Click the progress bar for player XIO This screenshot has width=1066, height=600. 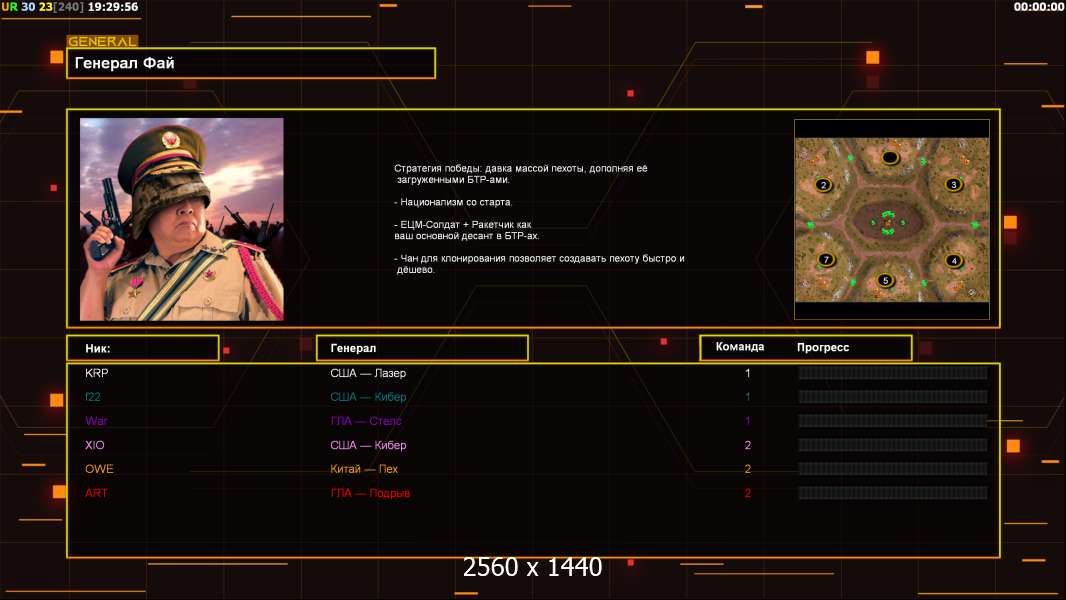tap(892, 445)
